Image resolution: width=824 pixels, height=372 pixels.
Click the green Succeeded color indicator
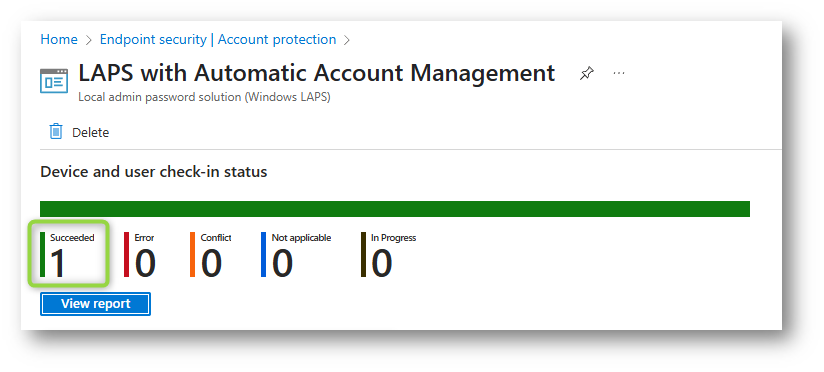pos(43,254)
